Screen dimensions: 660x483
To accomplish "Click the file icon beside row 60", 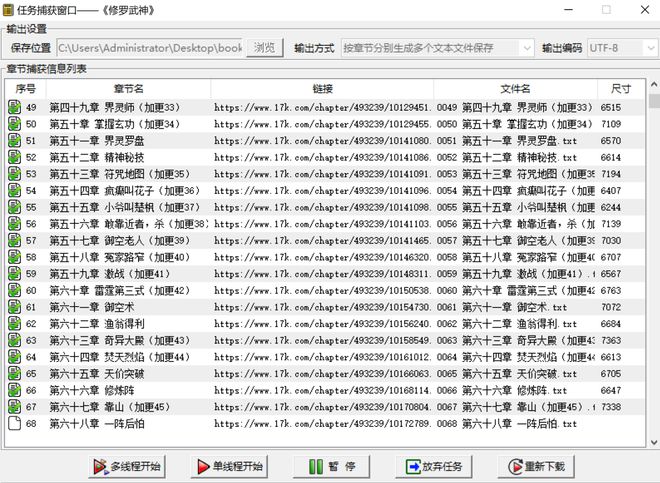I will (x=15, y=290).
